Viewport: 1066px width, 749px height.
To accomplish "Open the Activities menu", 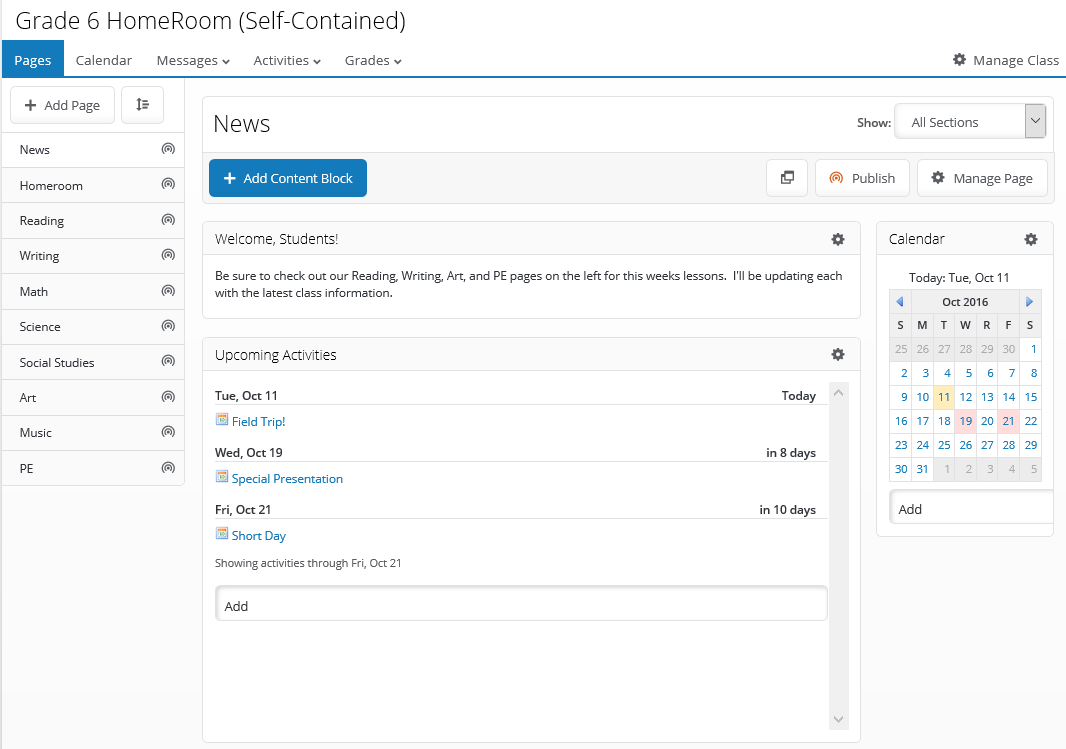I will click(x=287, y=61).
